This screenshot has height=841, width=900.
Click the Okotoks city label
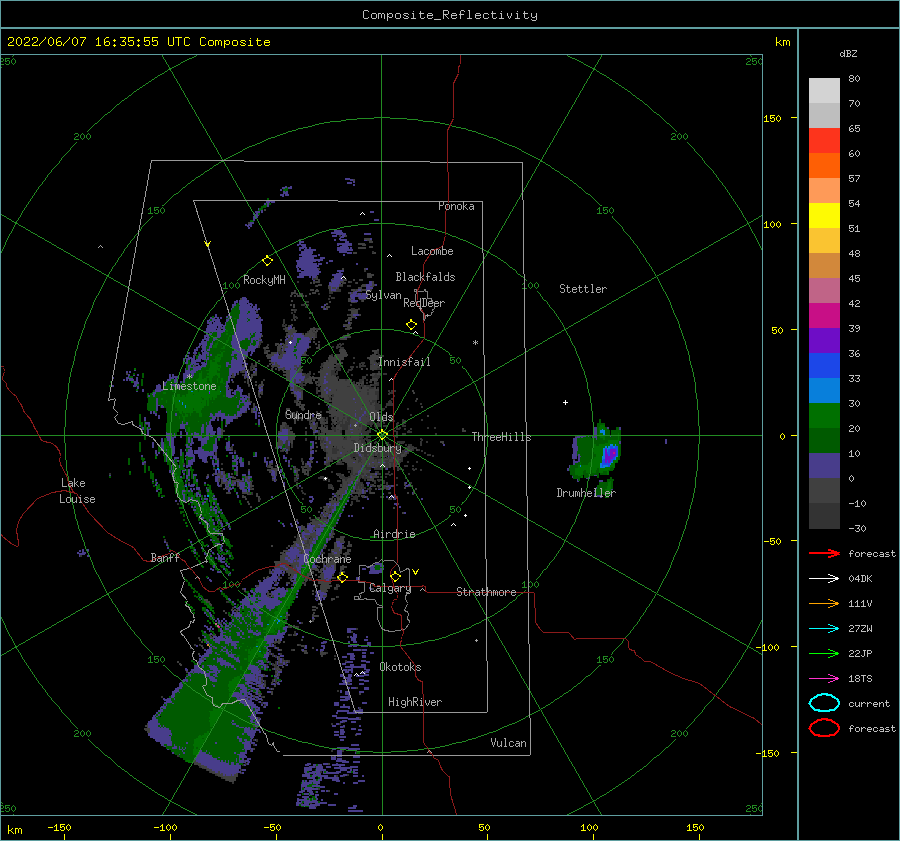point(400,667)
